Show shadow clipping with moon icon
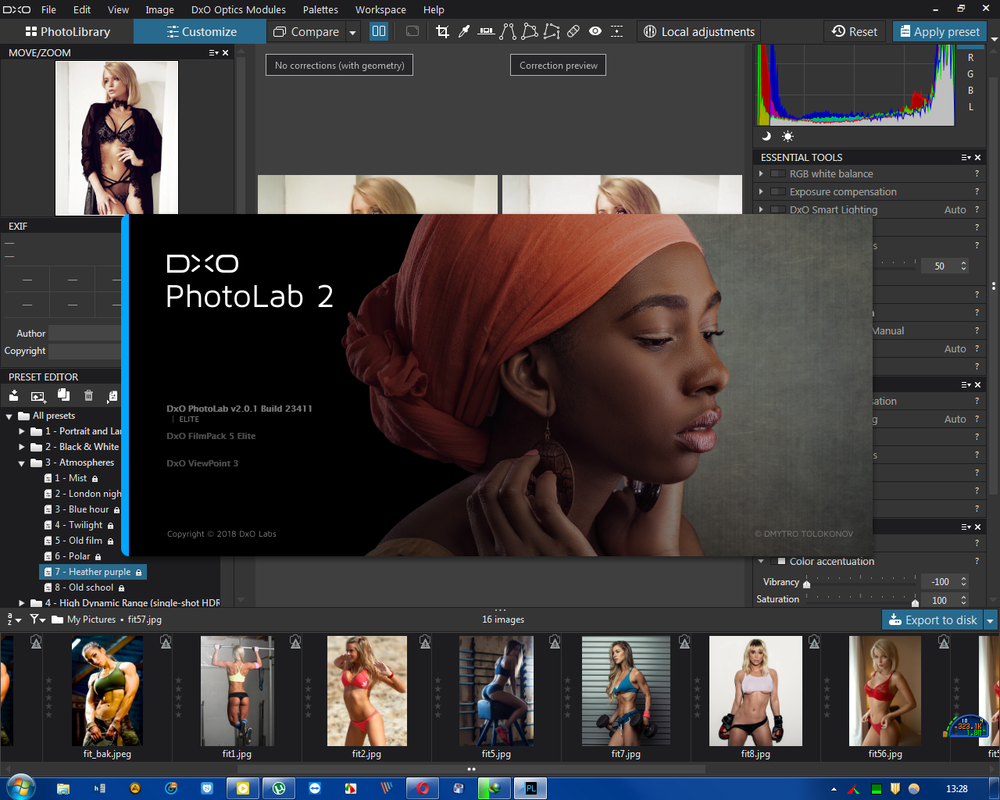 [767, 136]
